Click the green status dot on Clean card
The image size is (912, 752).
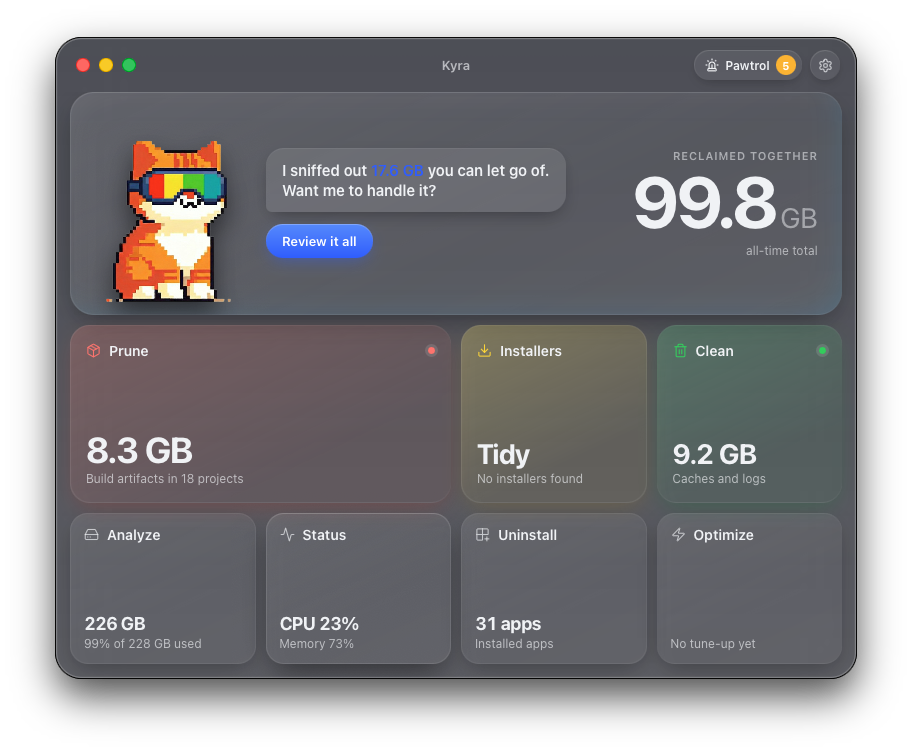coord(822,350)
